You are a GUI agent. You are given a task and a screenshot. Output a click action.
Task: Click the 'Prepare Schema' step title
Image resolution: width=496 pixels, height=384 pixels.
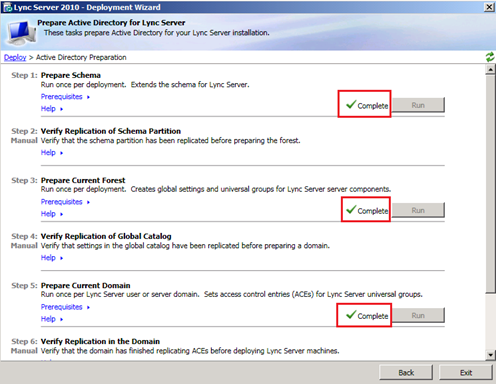tap(71, 75)
